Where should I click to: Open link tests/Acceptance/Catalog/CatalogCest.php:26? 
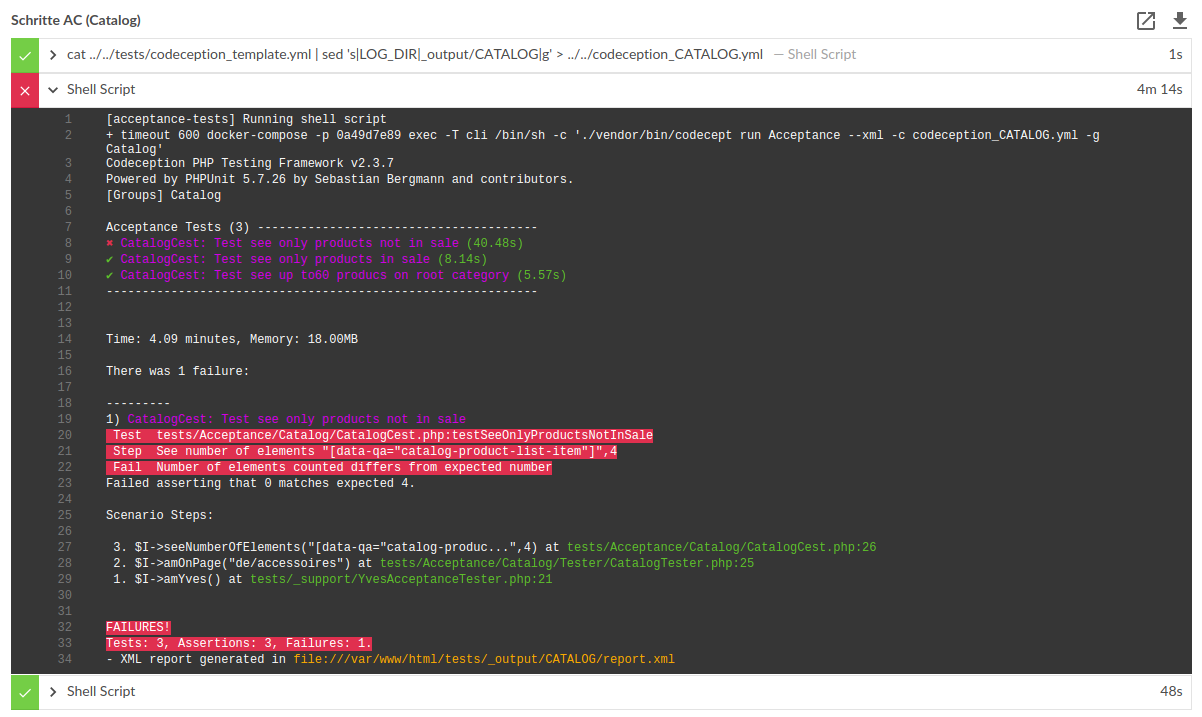pos(721,547)
